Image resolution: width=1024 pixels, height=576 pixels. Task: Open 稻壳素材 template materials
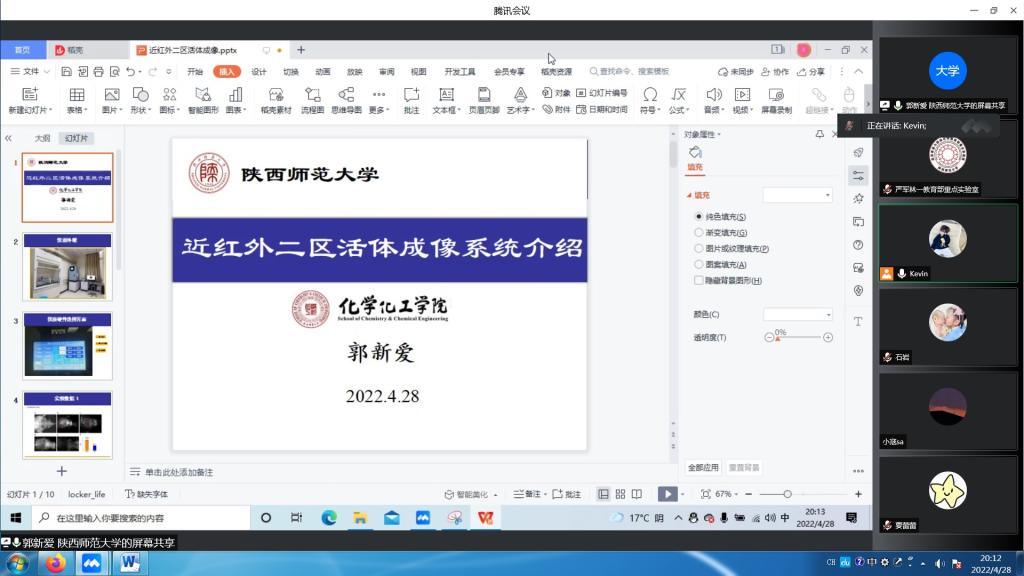point(276,101)
